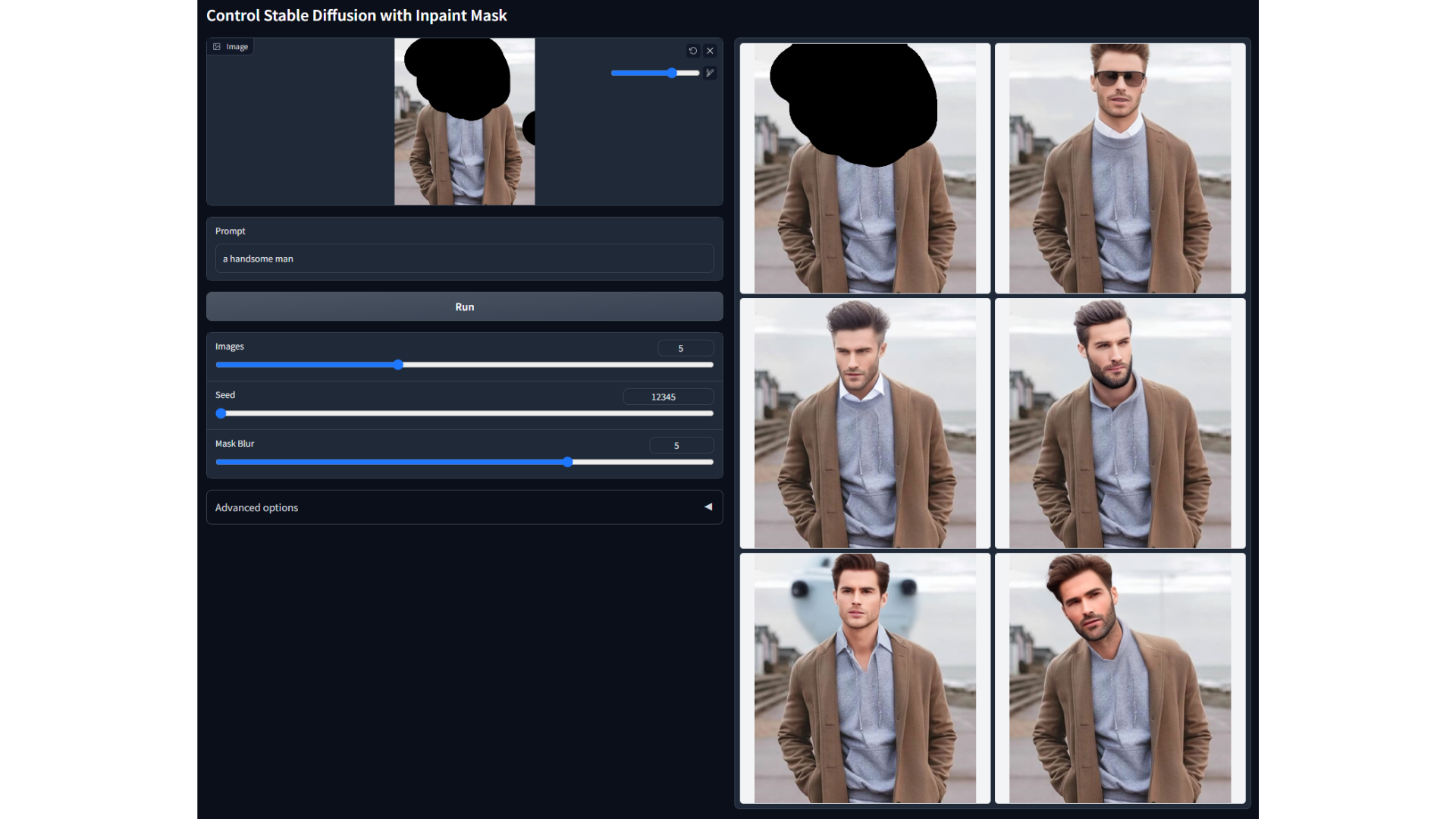Click the Images number input box
The width and height of the screenshot is (1456, 819).
pyautogui.click(x=685, y=348)
